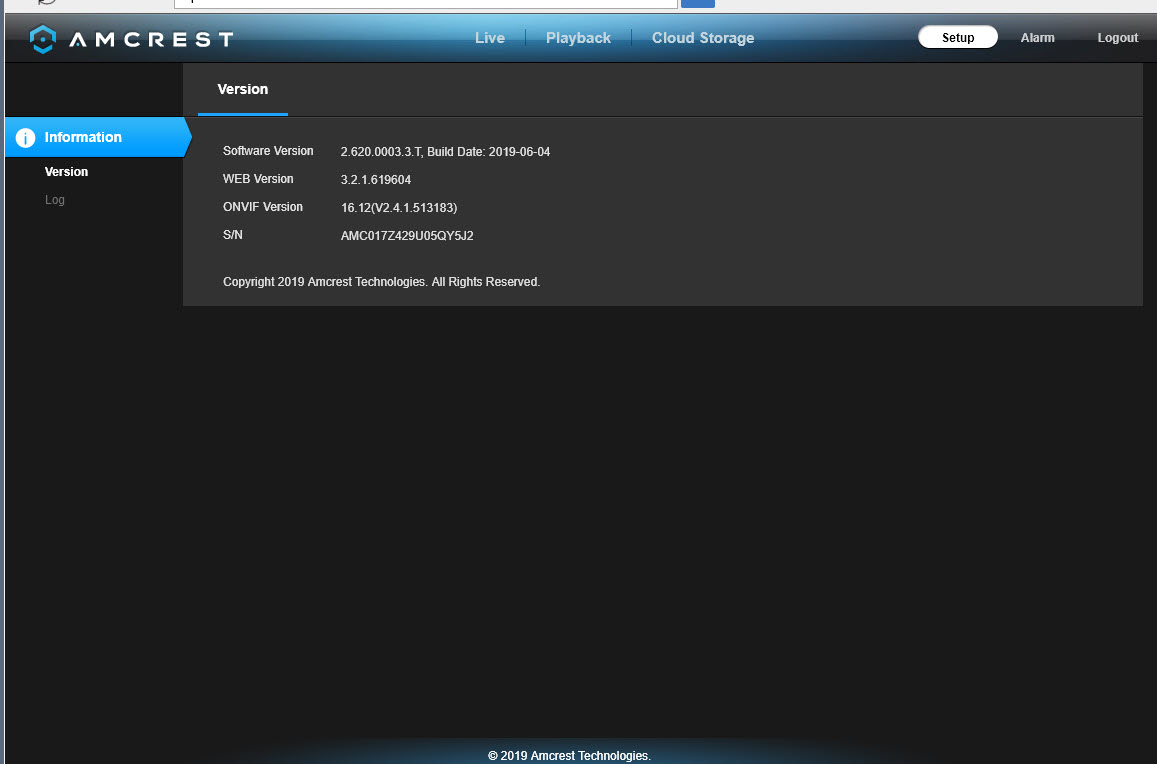Click the Amcrest hexagon logo icon

[43, 39]
